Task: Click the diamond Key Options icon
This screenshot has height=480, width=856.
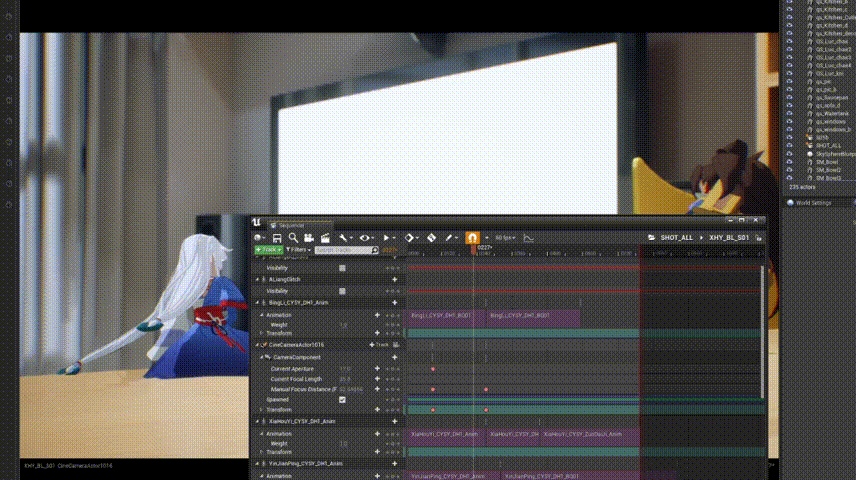Action: point(409,238)
